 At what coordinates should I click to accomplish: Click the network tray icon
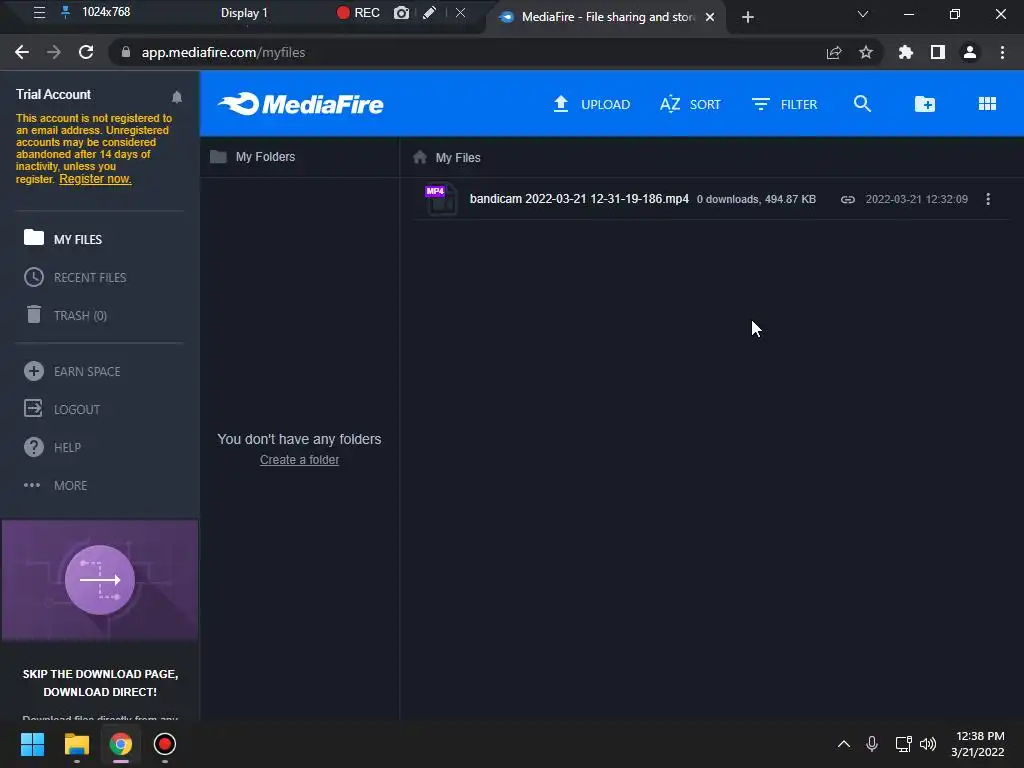(904, 744)
